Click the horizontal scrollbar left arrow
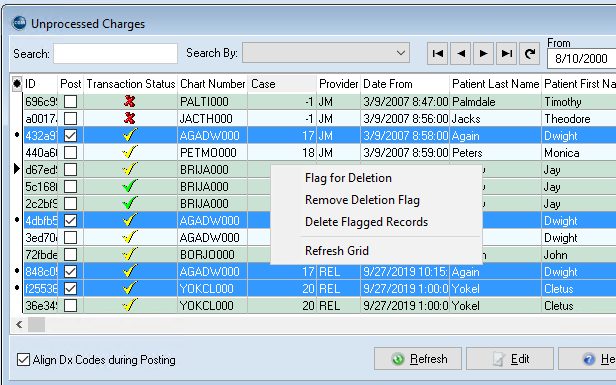The height and width of the screenshot is (385, 616). [x=19, y=324]
